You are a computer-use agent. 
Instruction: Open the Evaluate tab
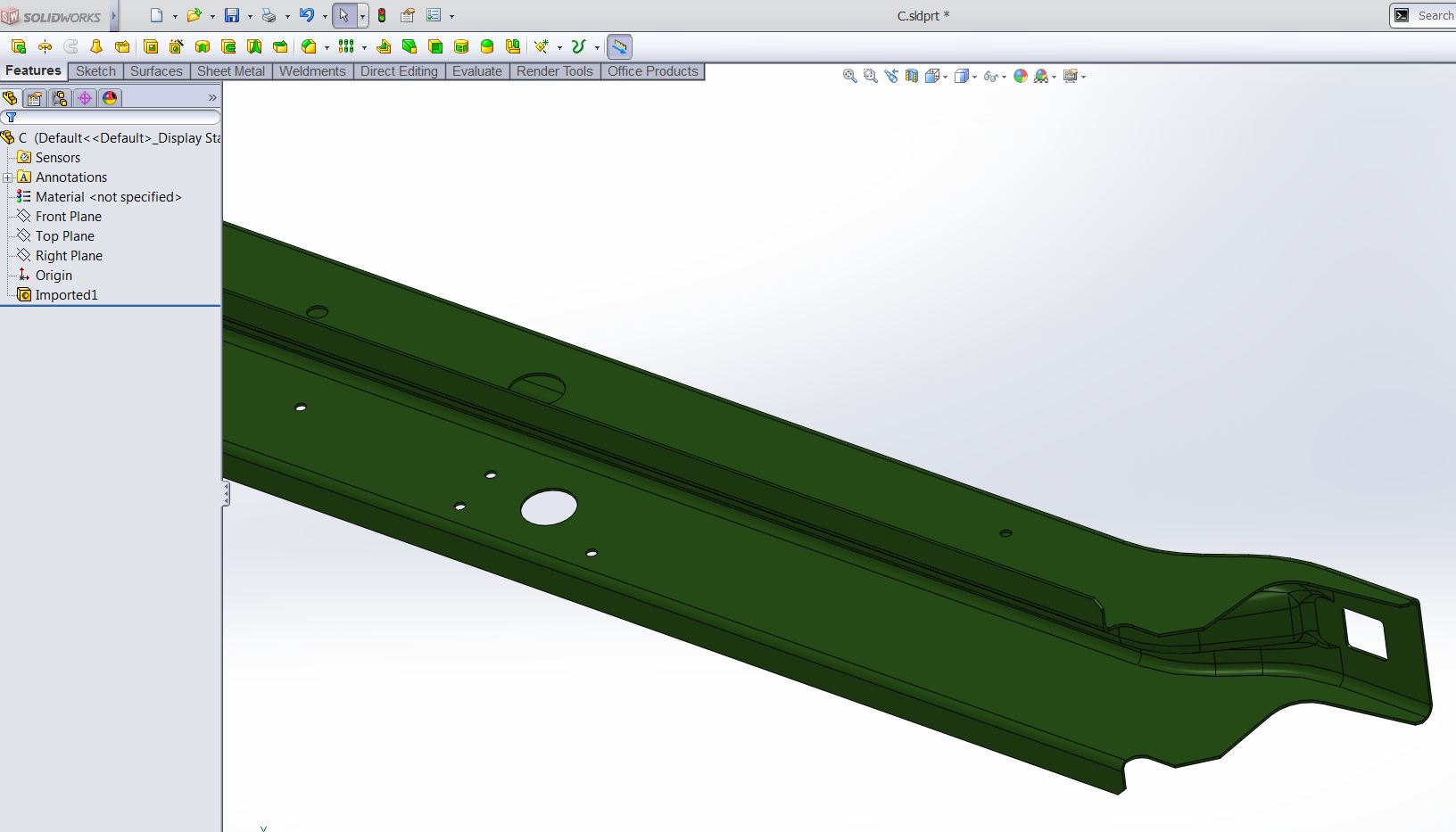[x=476, y=71]
